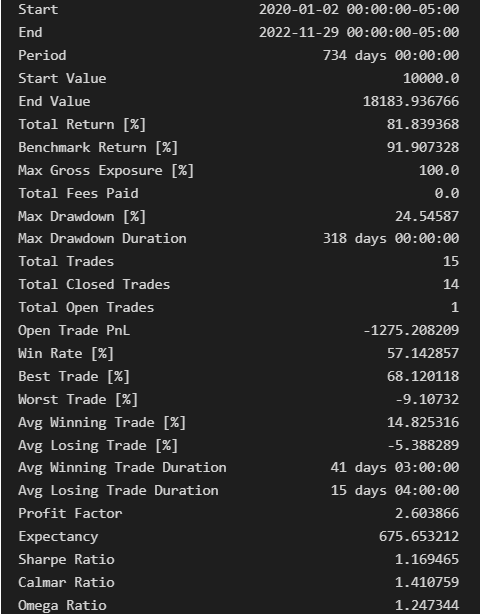Click Total Fees Paid value 0.0
Screen dimensions: 480x615
point(447,193)
